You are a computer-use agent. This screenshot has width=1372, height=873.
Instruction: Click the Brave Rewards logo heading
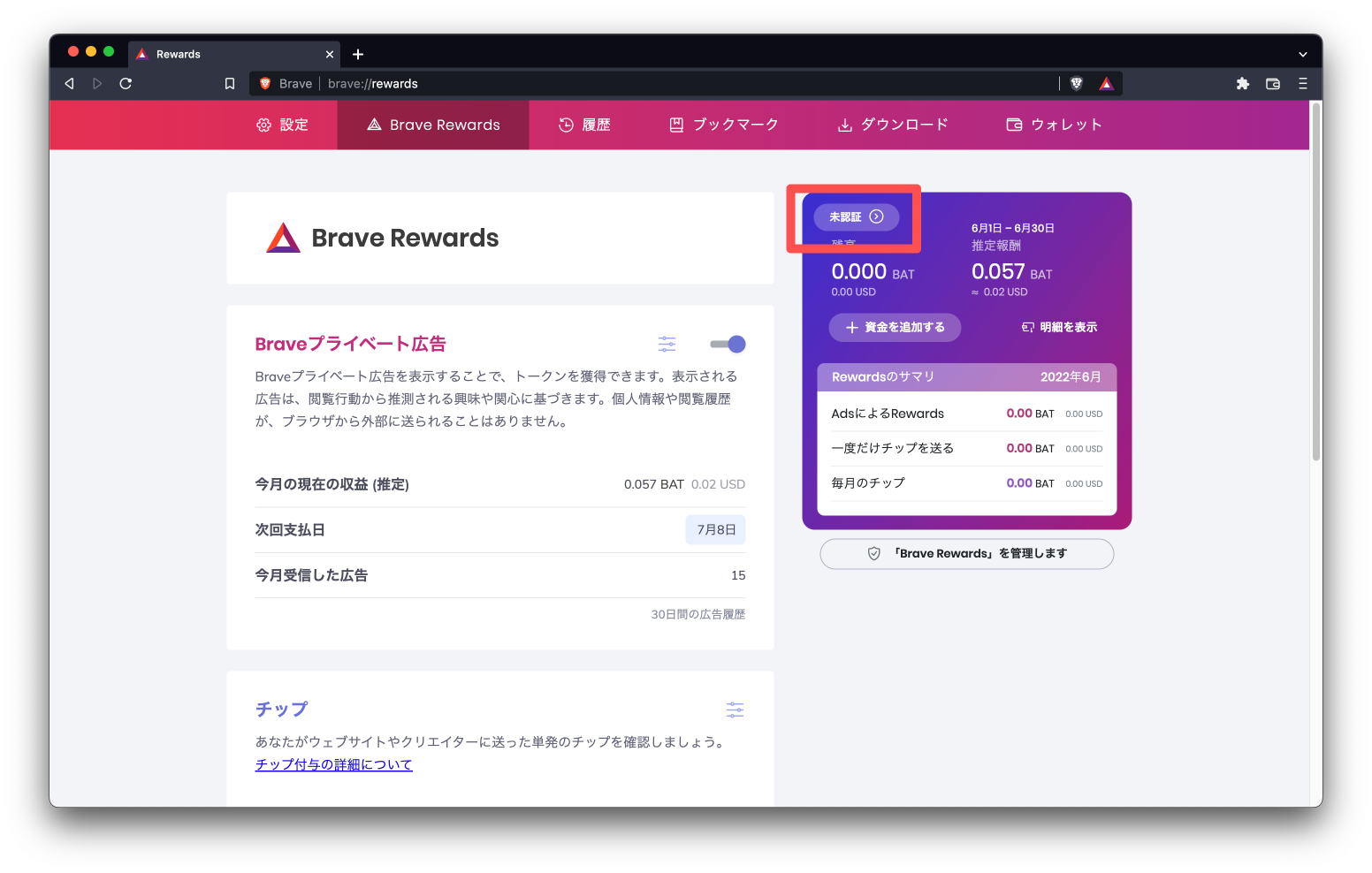[383, 238]
